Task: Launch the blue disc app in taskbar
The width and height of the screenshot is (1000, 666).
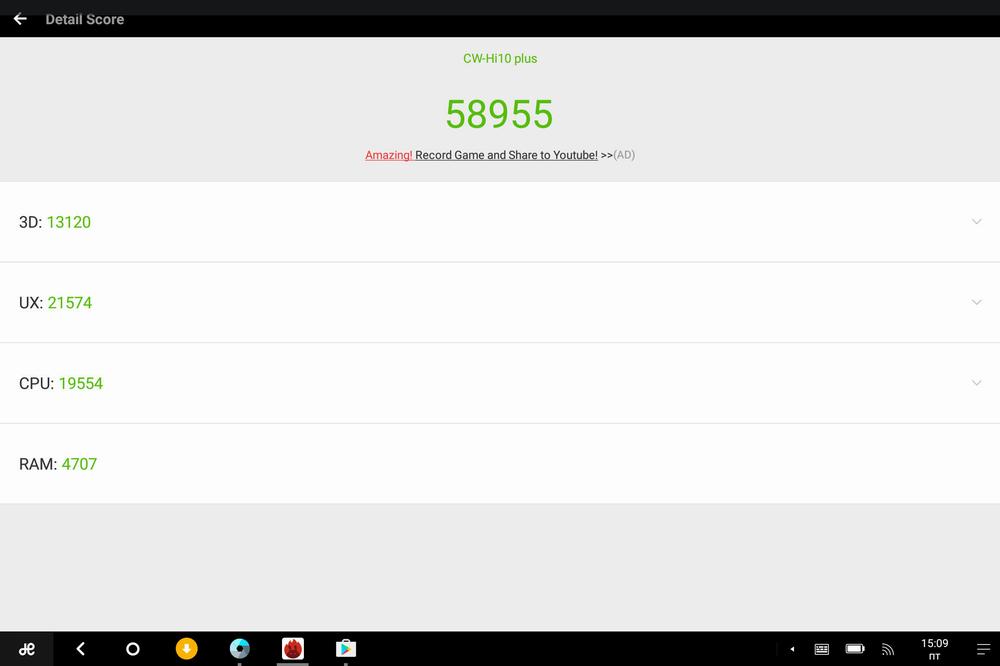Action: point(239,649)
